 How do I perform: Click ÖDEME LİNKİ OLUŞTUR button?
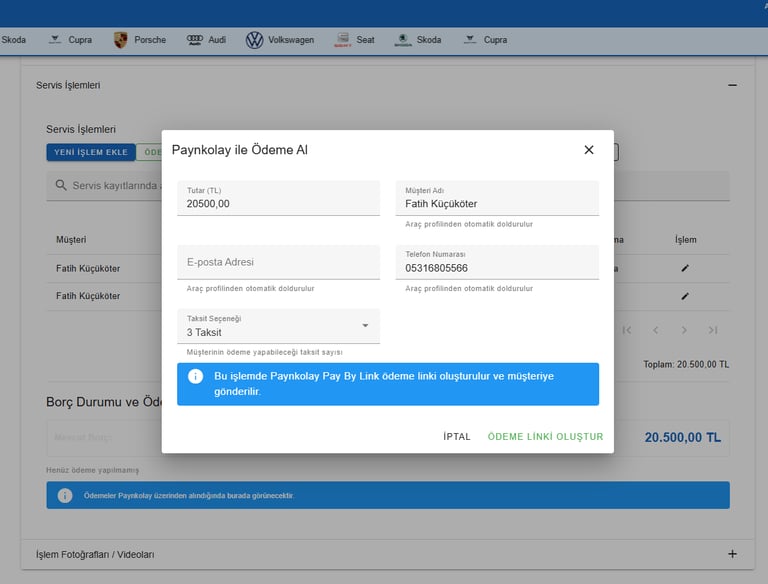545,437
